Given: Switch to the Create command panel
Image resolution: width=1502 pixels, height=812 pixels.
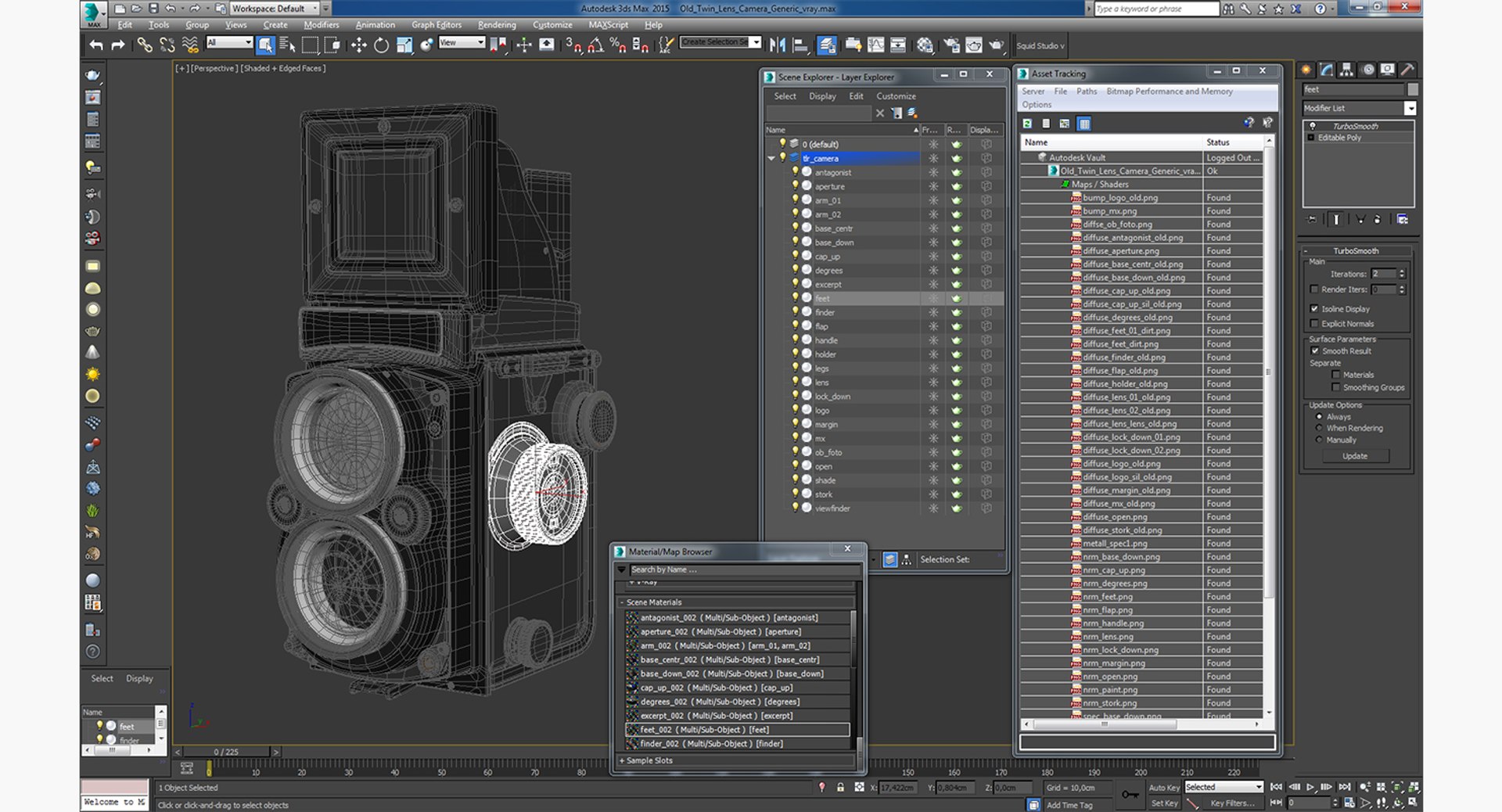Looking at the screenshot, I should coord(1306,70).
